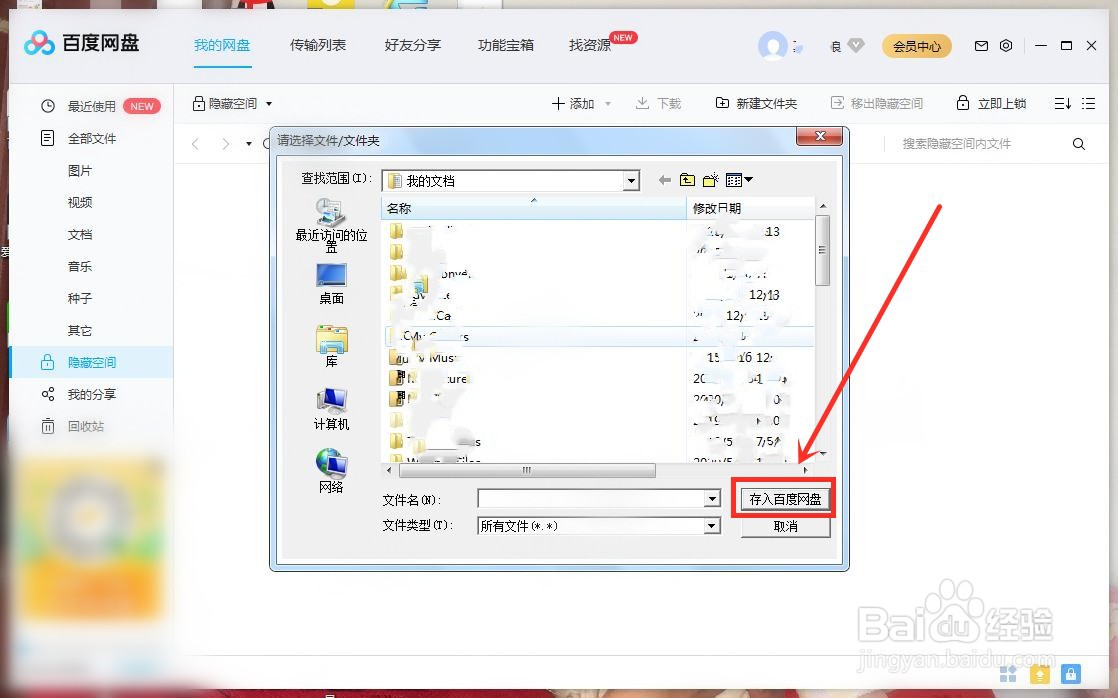Open 我的分享 in sidebar

tap(91, 394)
